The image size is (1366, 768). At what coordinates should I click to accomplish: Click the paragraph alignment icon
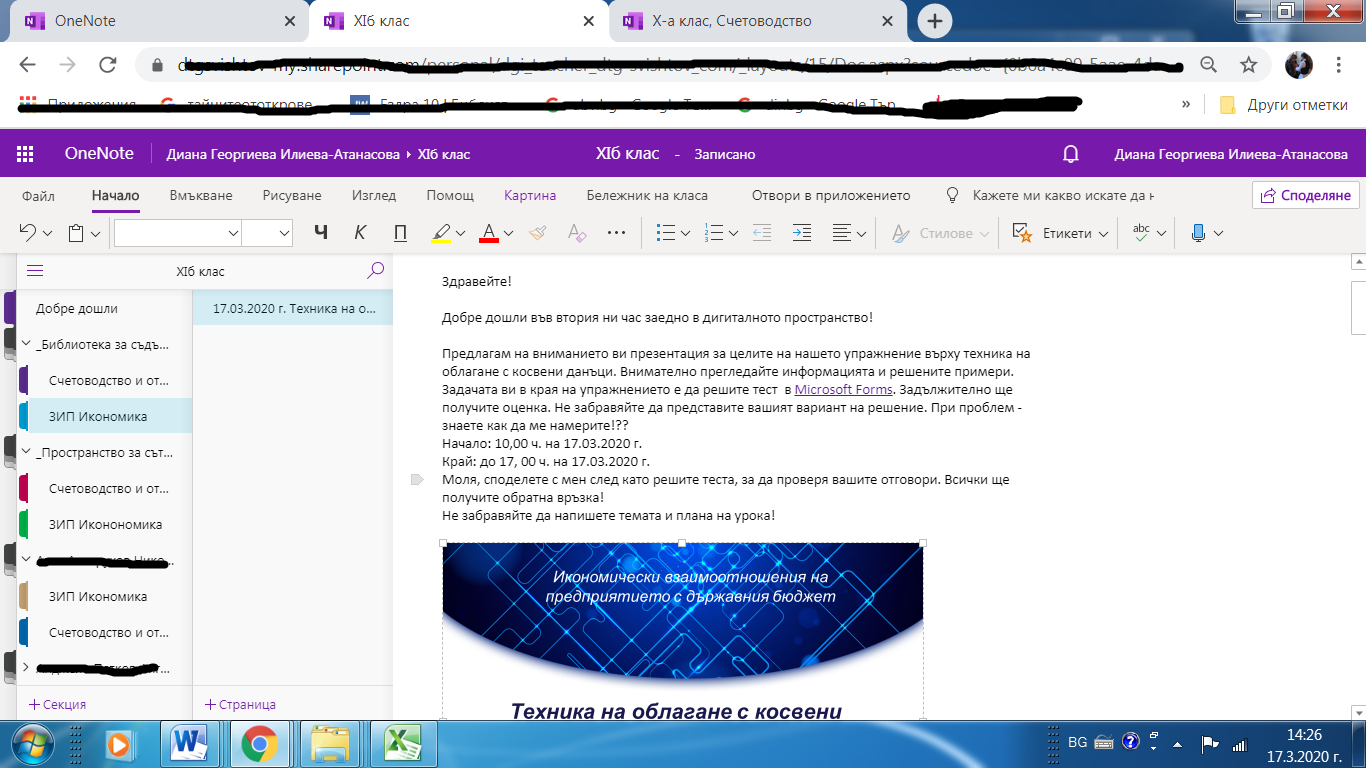pyautogui.click(x=842, y=233)
